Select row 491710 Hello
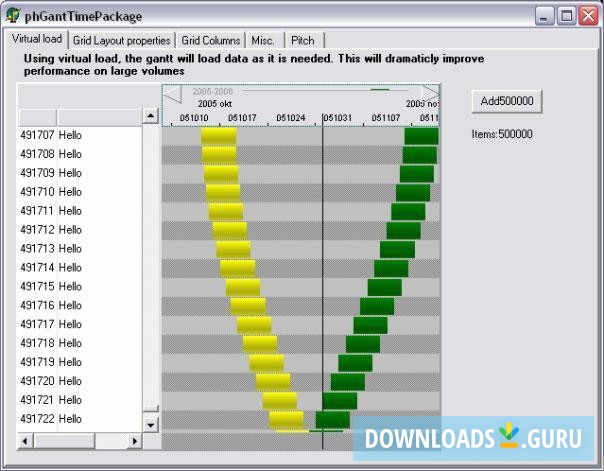Image resolution: width=604 pixels, height=471 pixels. tap(79, 192)
